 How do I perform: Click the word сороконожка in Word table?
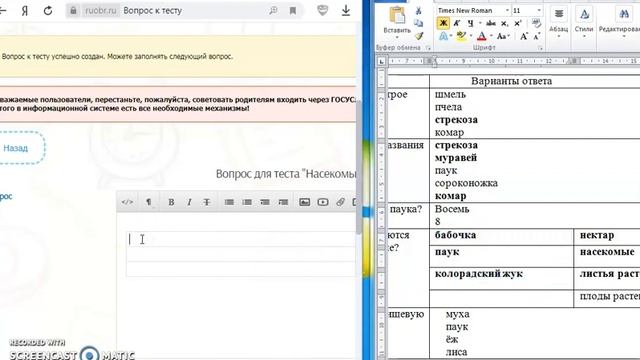click(466, 183)
